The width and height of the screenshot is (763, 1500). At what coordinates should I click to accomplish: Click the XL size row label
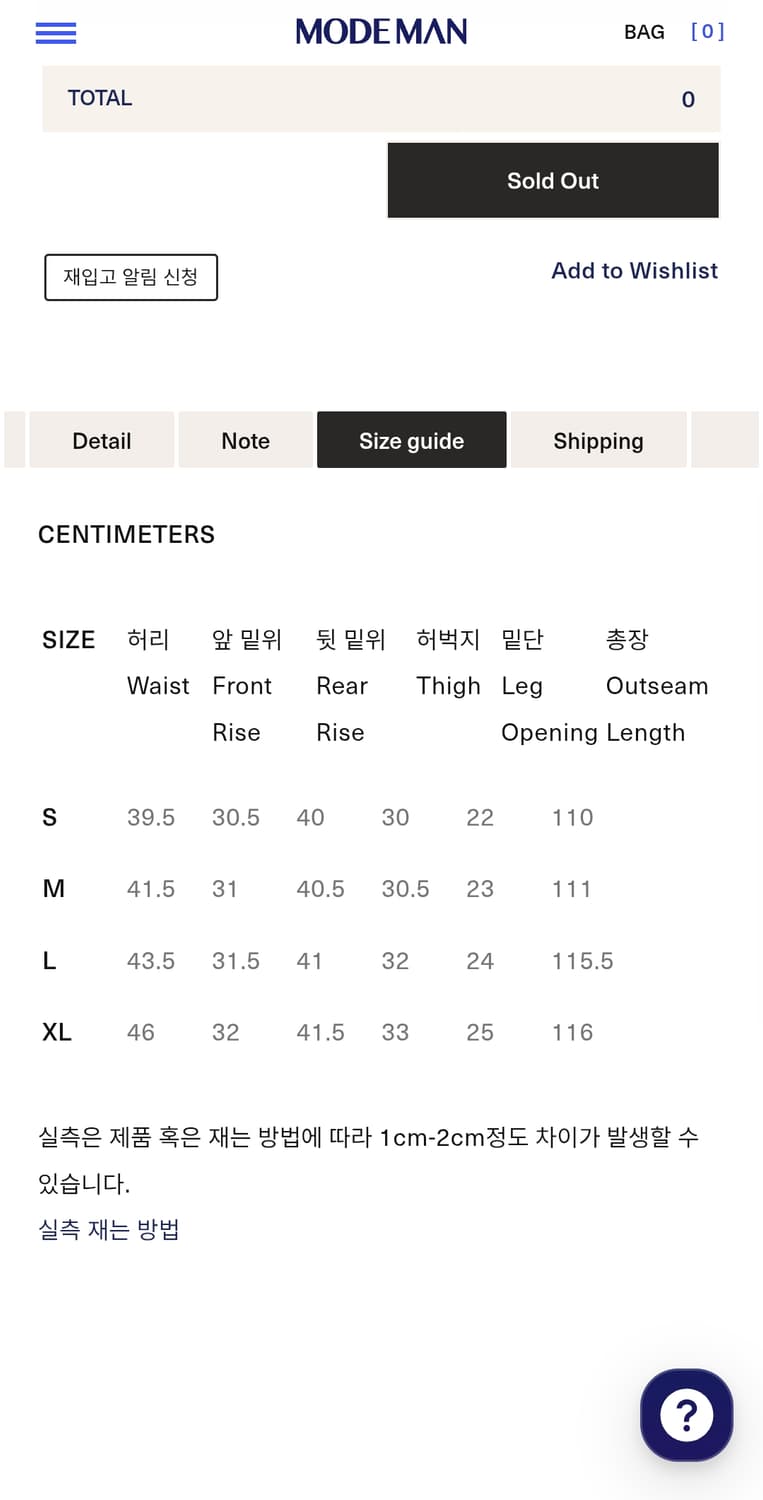point(57,1032)
